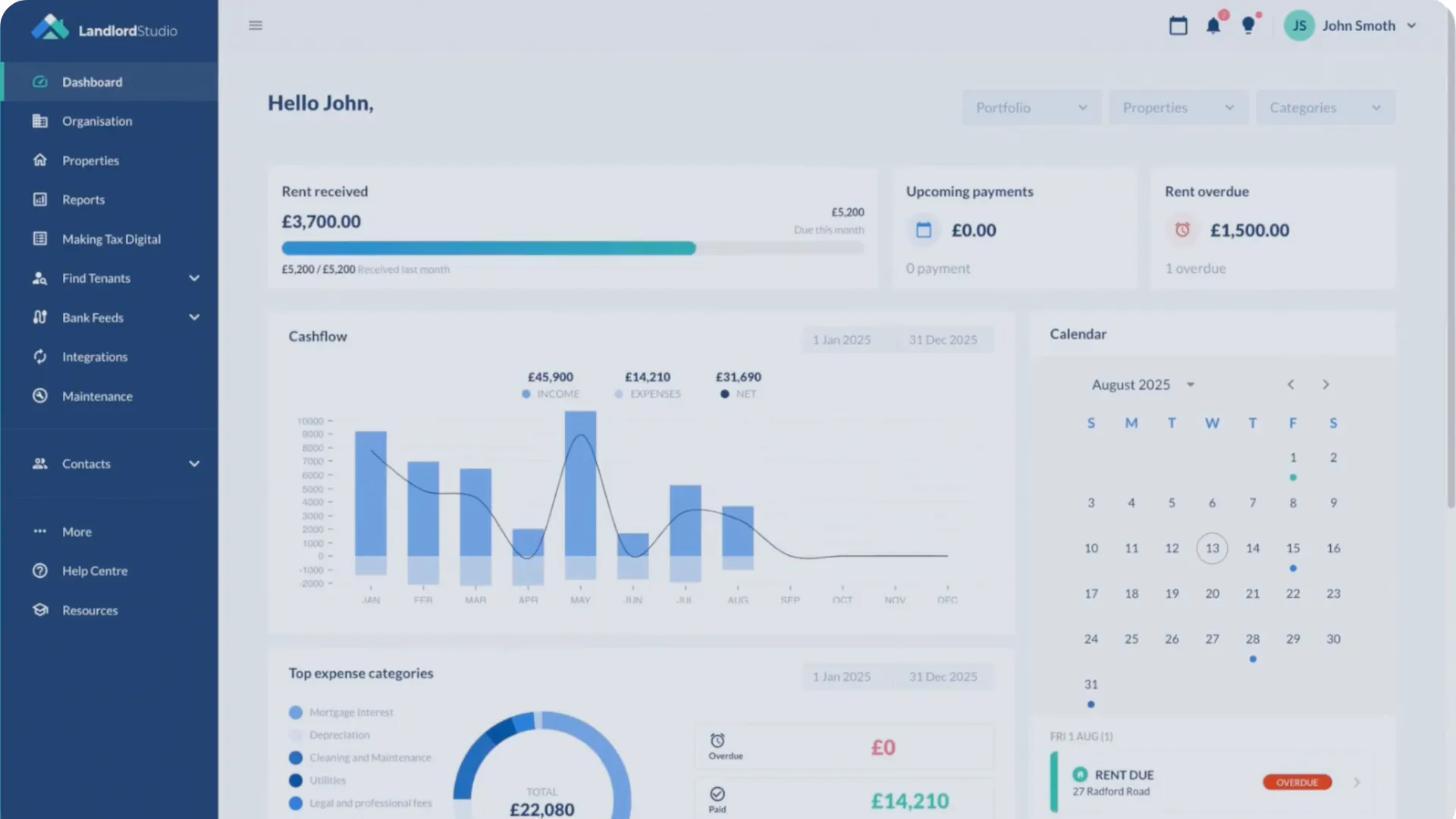Image resolution: width=1456 pixels, height=819 pixels.
Task: Select 15 on the August calendar
Action: tap(1293, 548)
